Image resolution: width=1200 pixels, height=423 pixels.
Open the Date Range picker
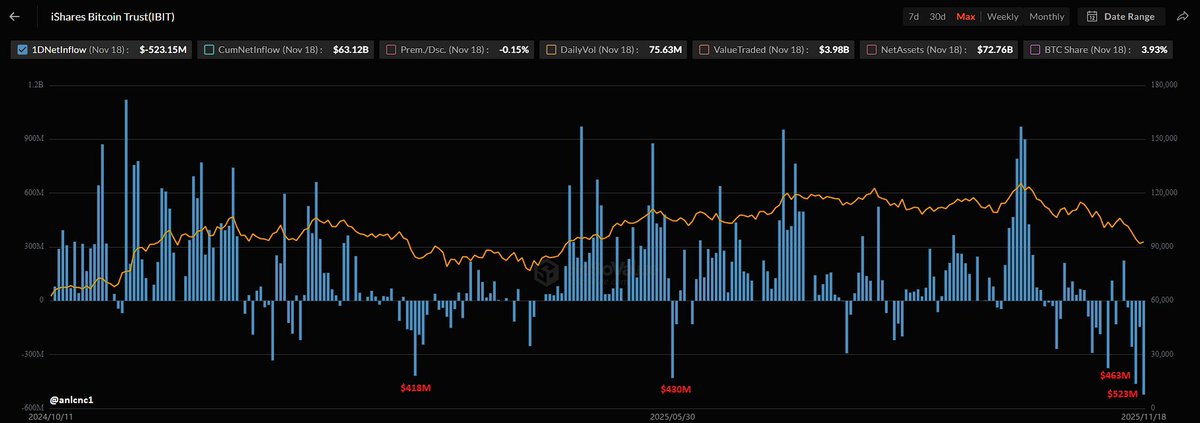click(x=1120, y=16)
